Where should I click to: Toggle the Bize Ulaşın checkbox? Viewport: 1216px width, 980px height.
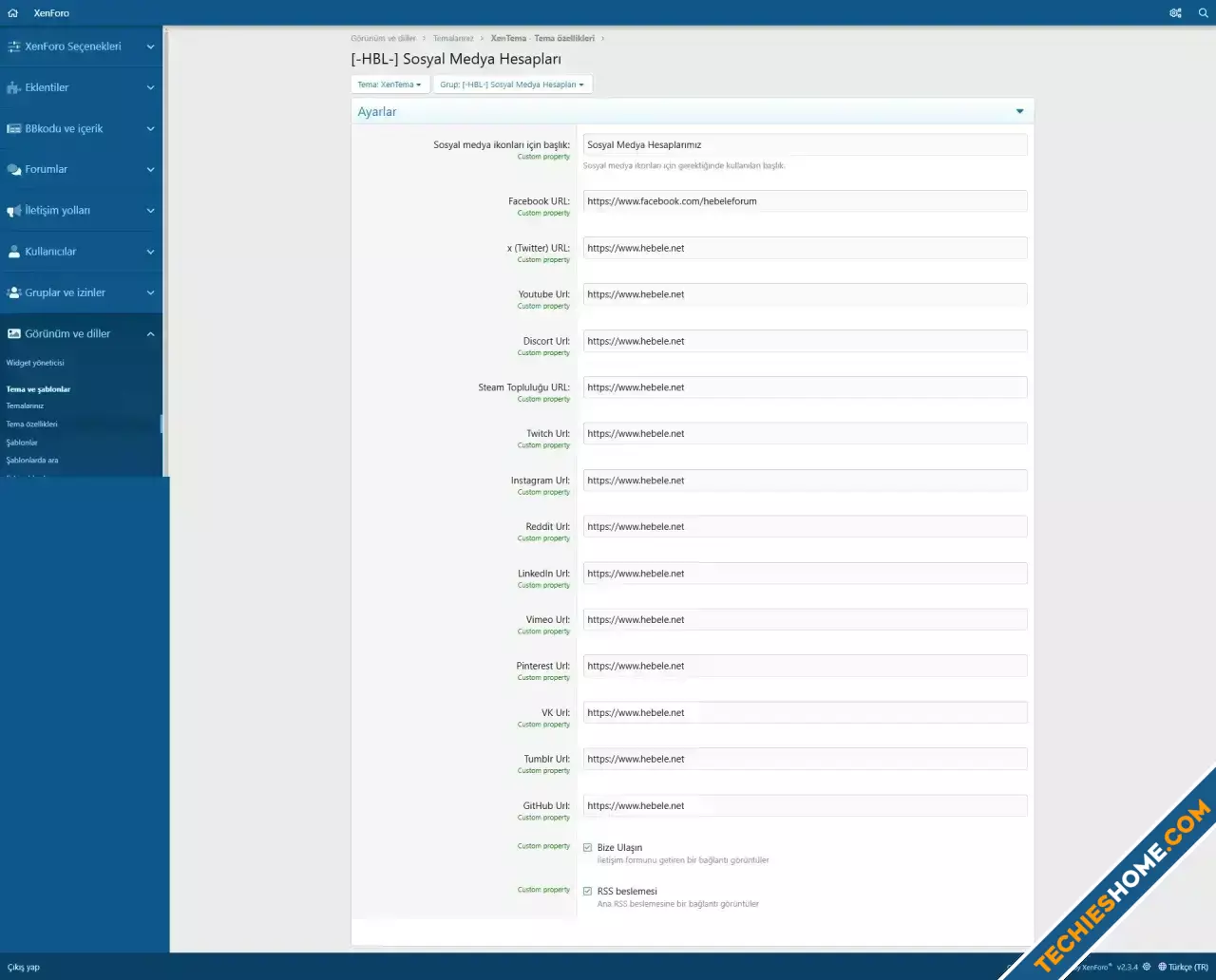(x=587, y=848)
